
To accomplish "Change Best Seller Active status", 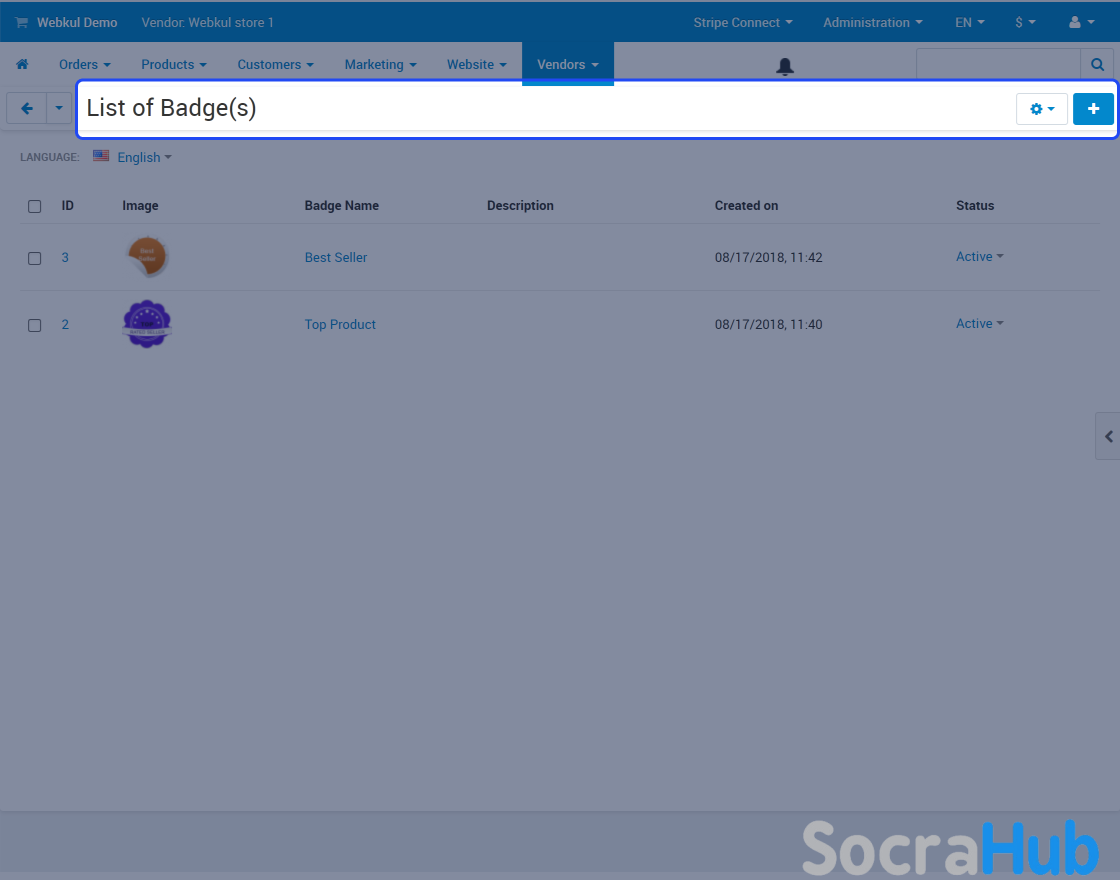I will pyautogui.click(x=979, y=256).
